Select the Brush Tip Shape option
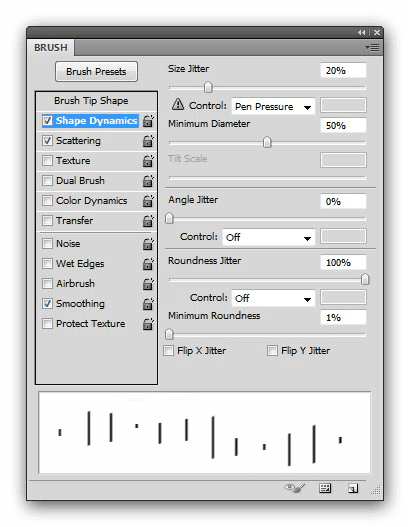The image size is (410, 527). point(91,100)
